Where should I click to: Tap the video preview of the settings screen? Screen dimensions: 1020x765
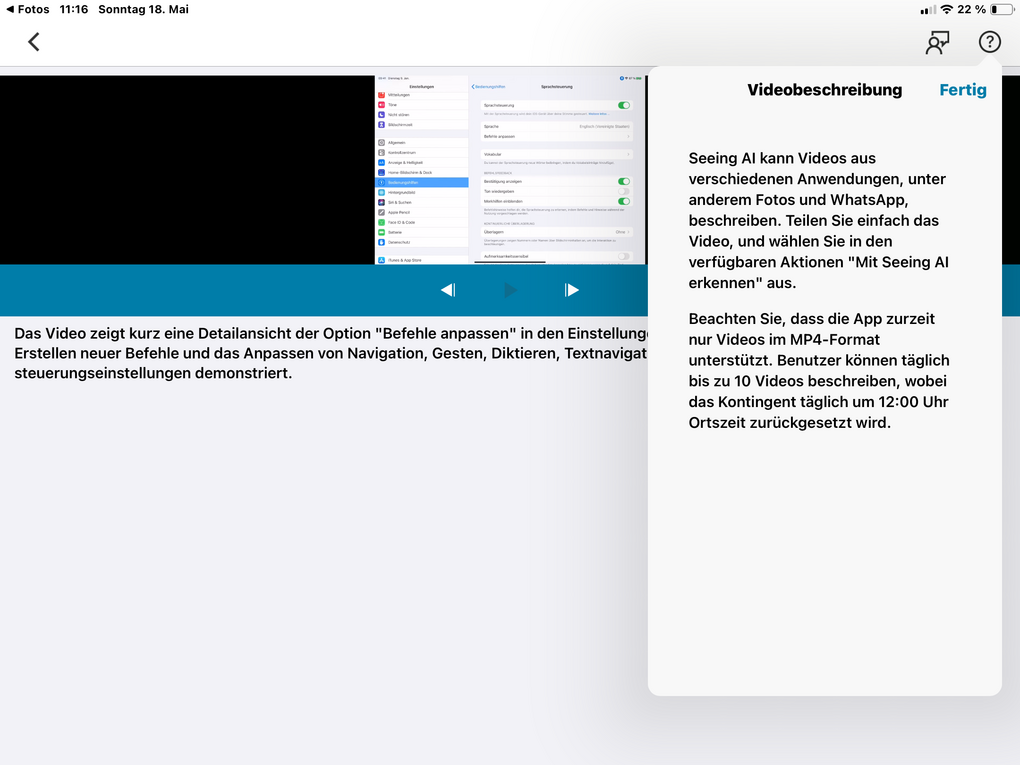tap(511, 170)
